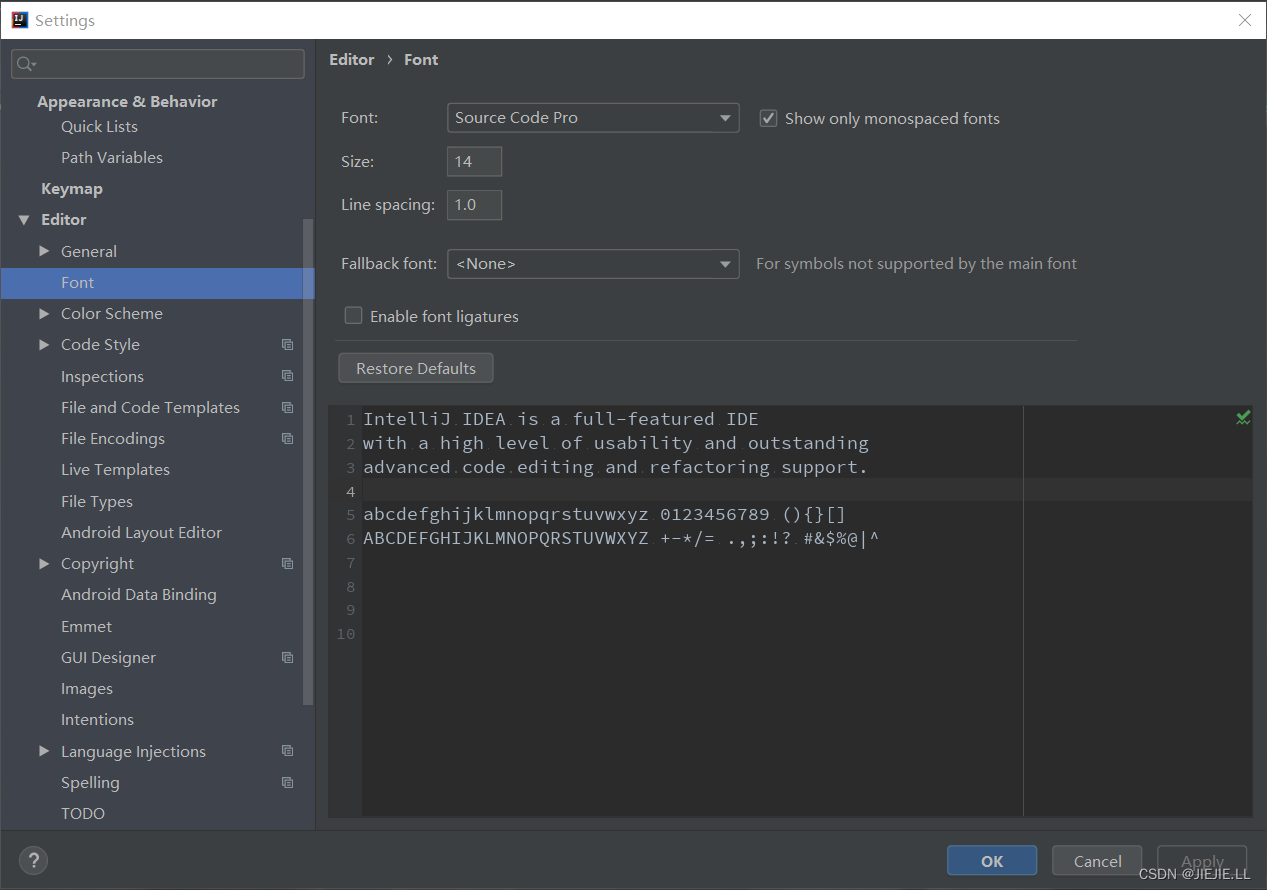Open Intentions settings
The image size is (1267, 890).
click(97, 719)
